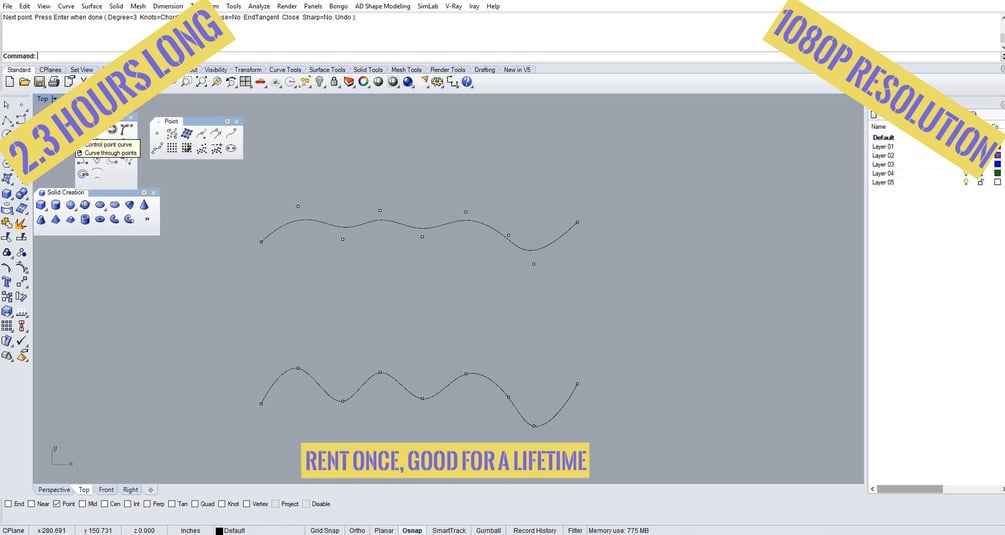Enable the Perp osnap checkbox
Screen dimensions: 1005x535
click(147, 504)
